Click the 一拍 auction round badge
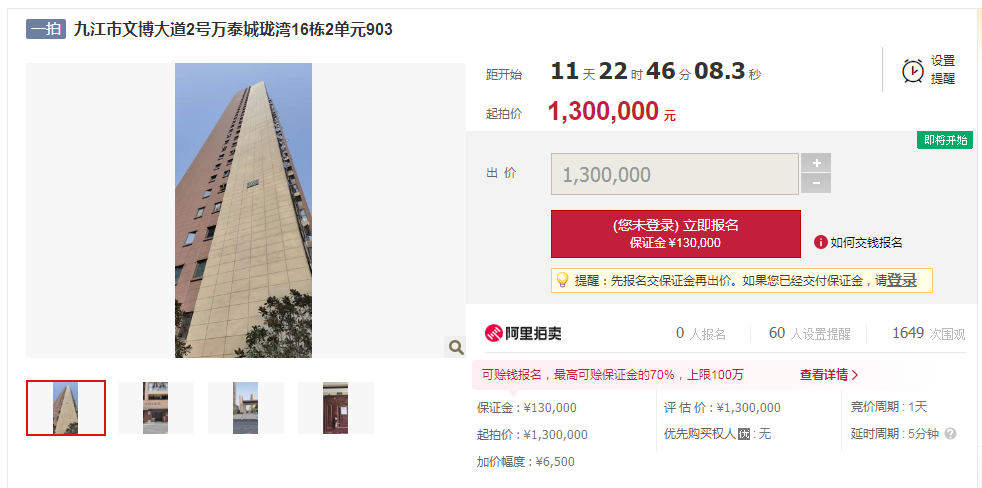 [x=46, y=29]
